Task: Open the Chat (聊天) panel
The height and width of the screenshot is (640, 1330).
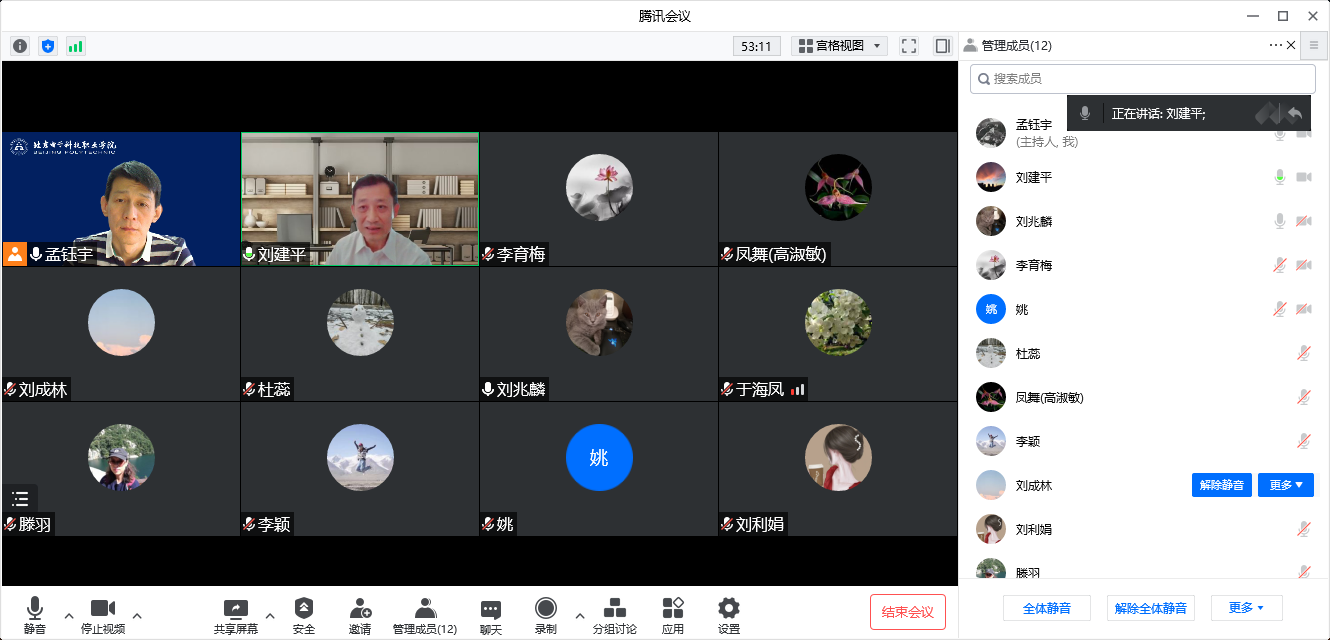Action: point(490,615)
